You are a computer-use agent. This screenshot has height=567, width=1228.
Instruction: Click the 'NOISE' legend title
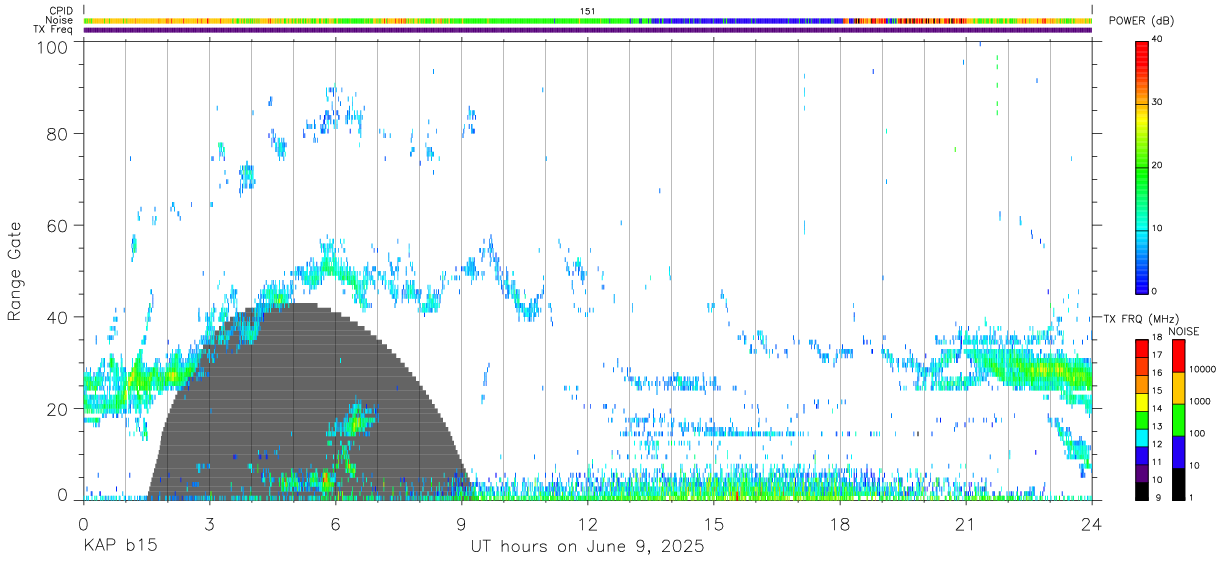[1183, 331]
